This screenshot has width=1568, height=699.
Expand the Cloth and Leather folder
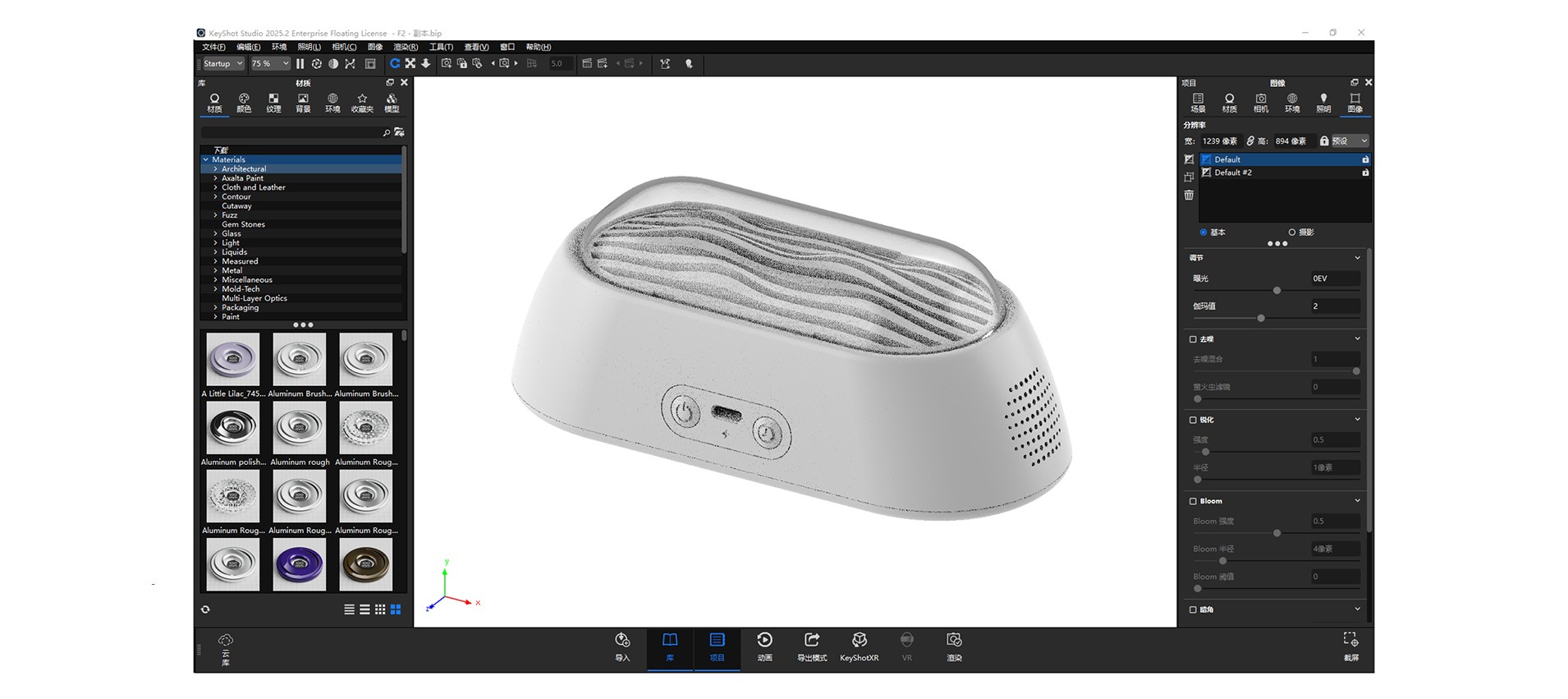[x=216, y=187]
